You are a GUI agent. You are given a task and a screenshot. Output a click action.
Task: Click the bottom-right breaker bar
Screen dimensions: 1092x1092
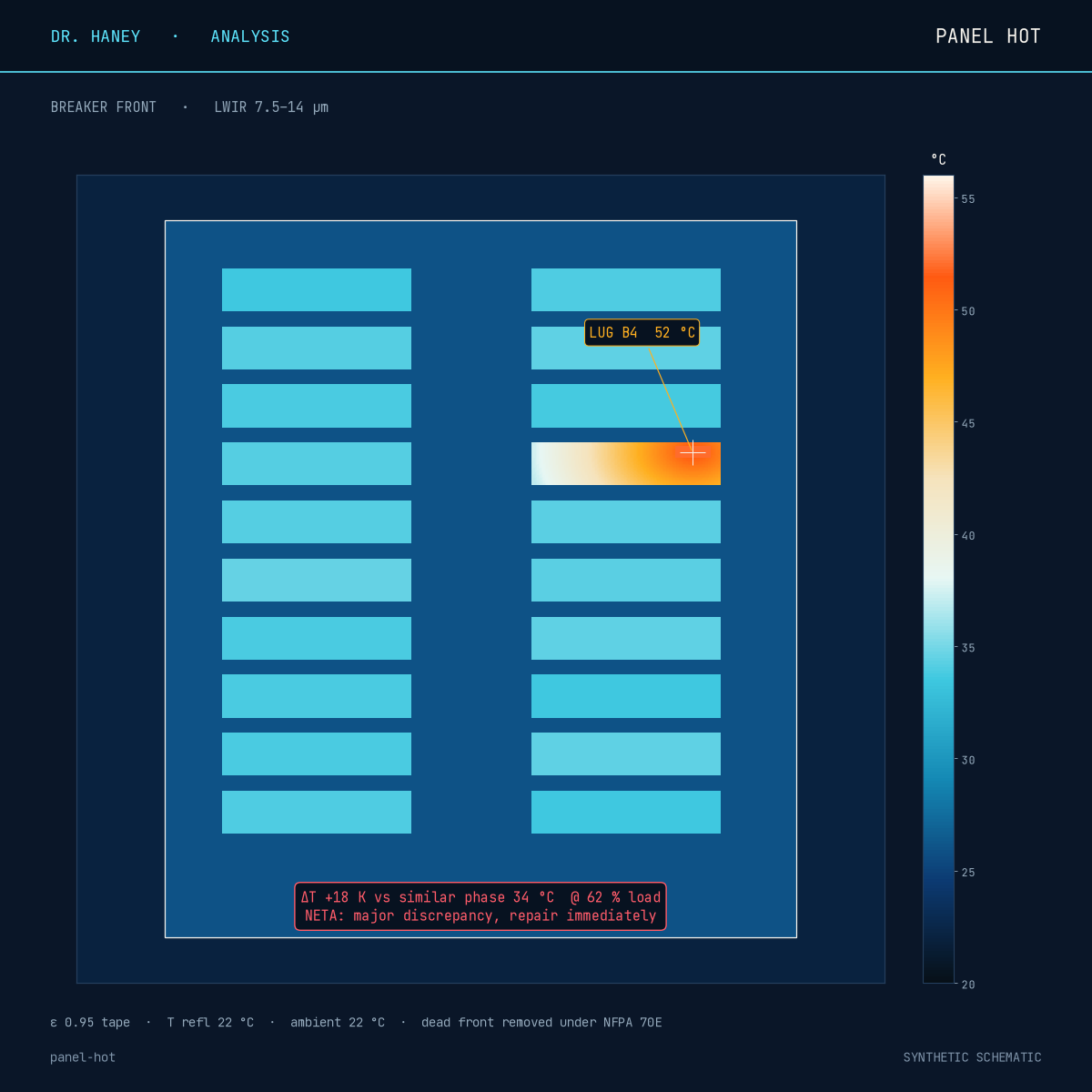click(x=626, y=812)
